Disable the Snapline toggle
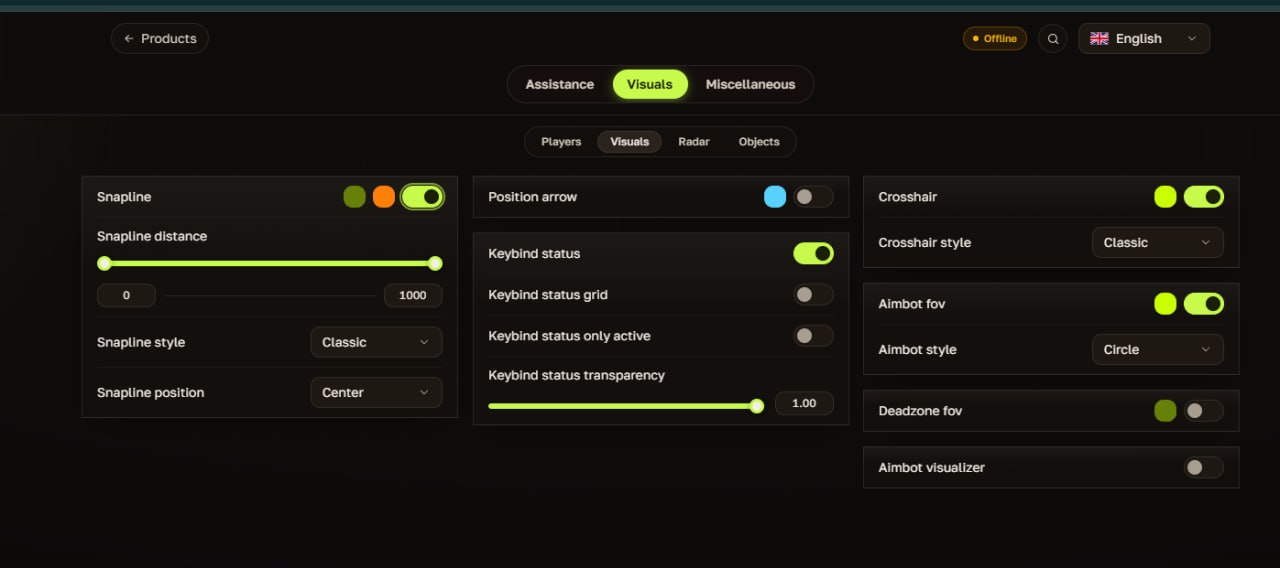Viewport: 1280px width, 568px height. click(x=422, y=197)
